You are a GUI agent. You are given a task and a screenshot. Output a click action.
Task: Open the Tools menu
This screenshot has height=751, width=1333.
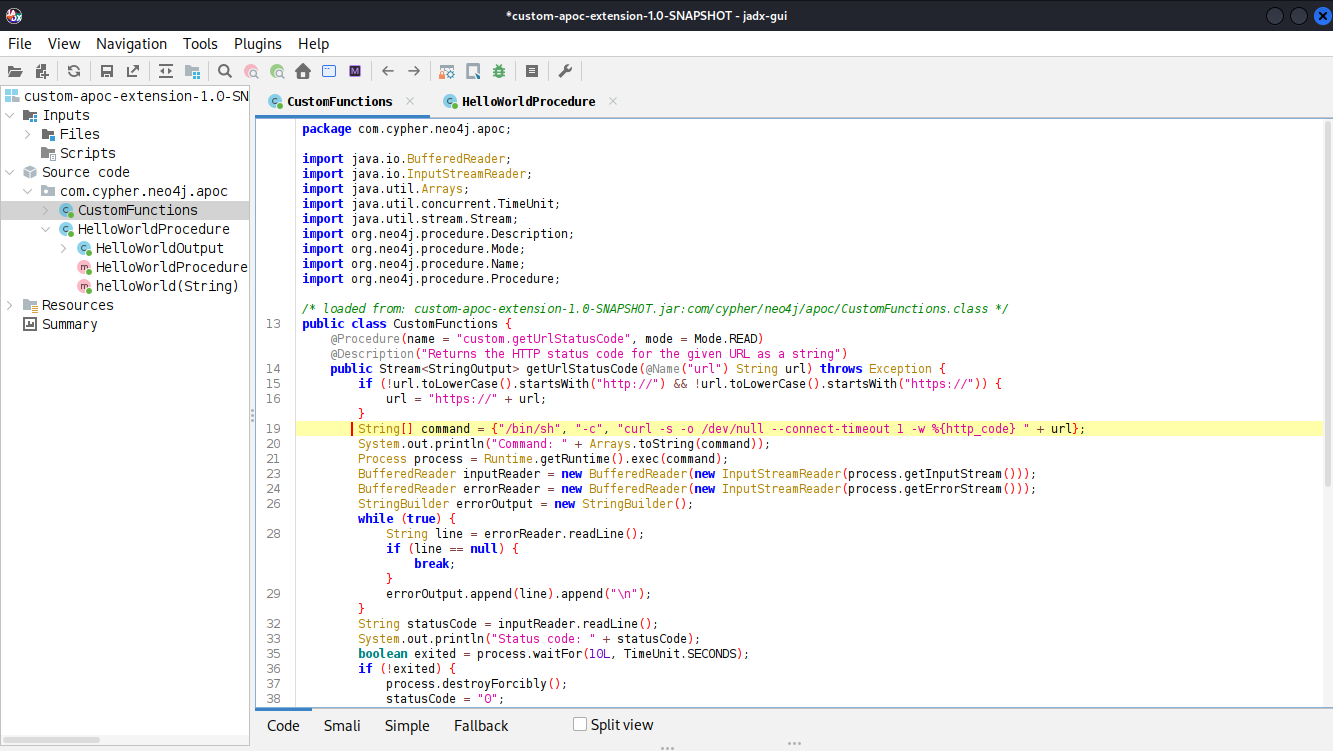coord(200,44)
